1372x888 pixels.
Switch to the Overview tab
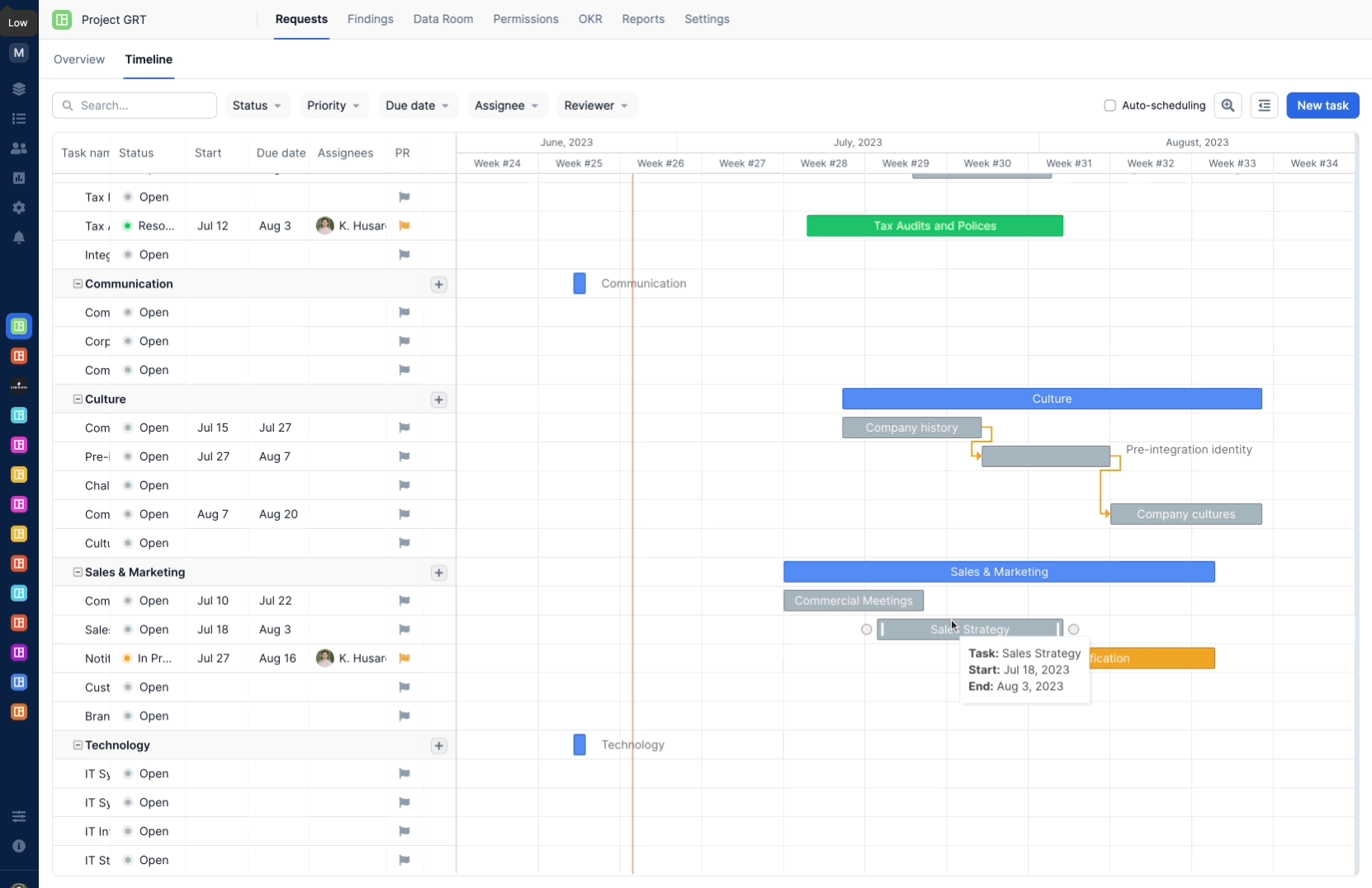[78, 59]
